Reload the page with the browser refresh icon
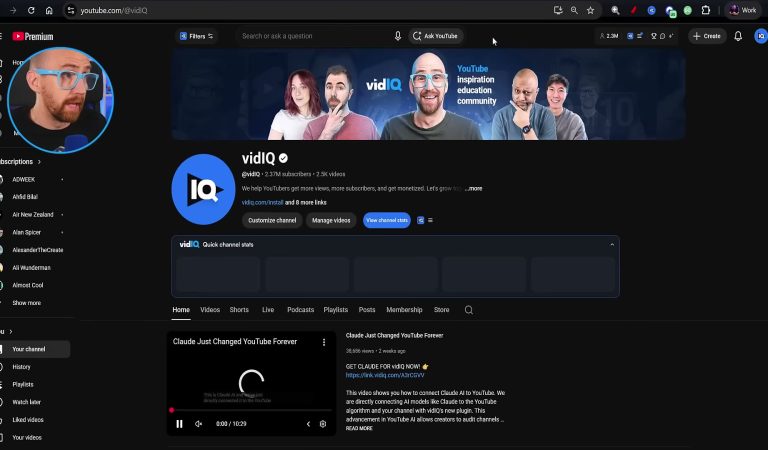768x450 pixels. 31,10
